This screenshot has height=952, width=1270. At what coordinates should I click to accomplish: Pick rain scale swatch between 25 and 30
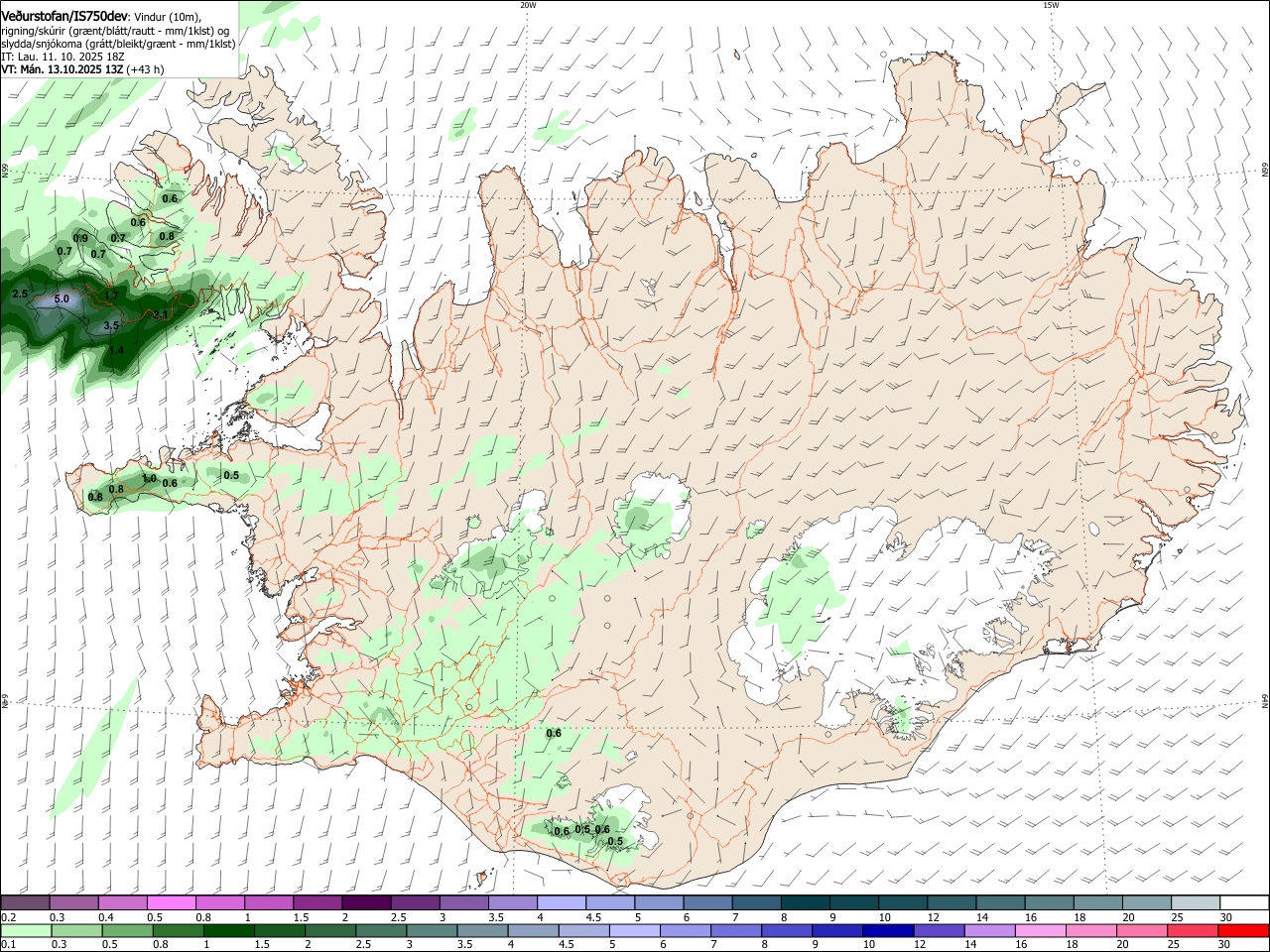pos(1193,930)
